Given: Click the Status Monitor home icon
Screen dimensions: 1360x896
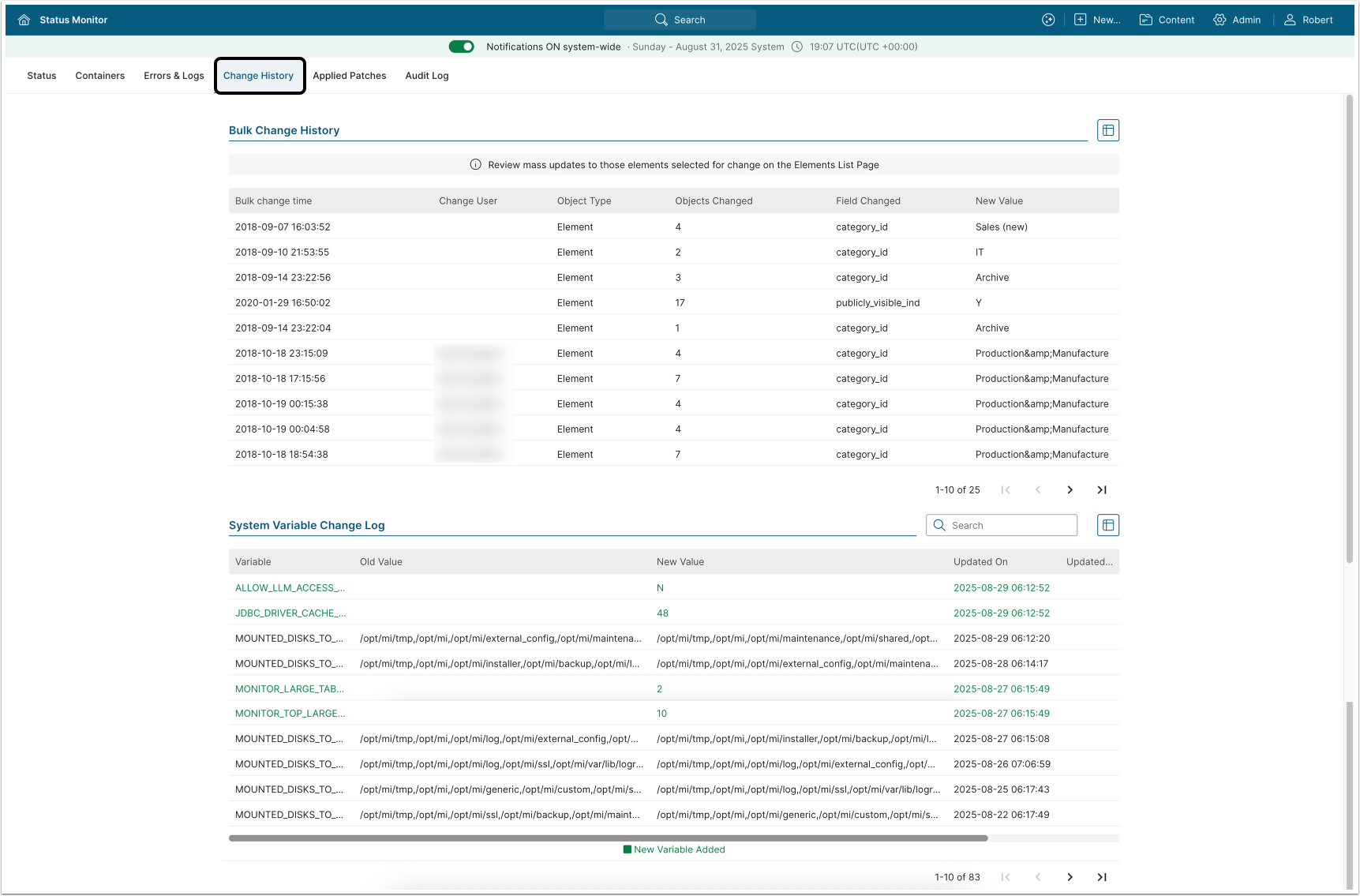Looking at the screenshot, I should click(24, 20).
